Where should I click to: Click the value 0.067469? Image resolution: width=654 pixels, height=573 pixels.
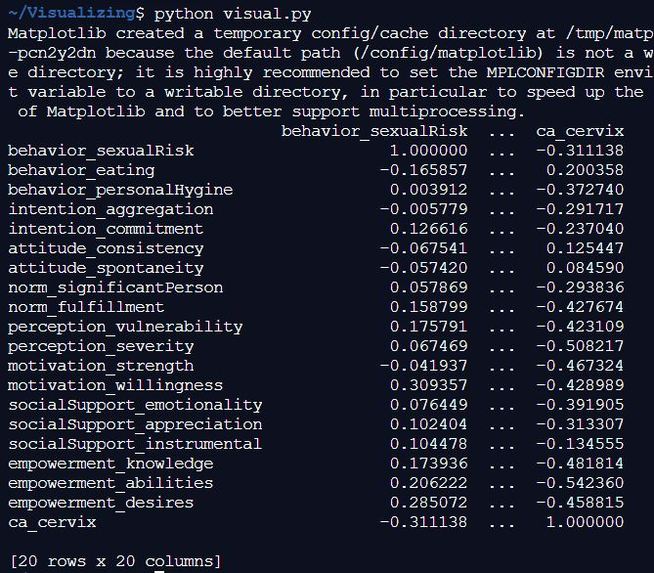(428, 347)
